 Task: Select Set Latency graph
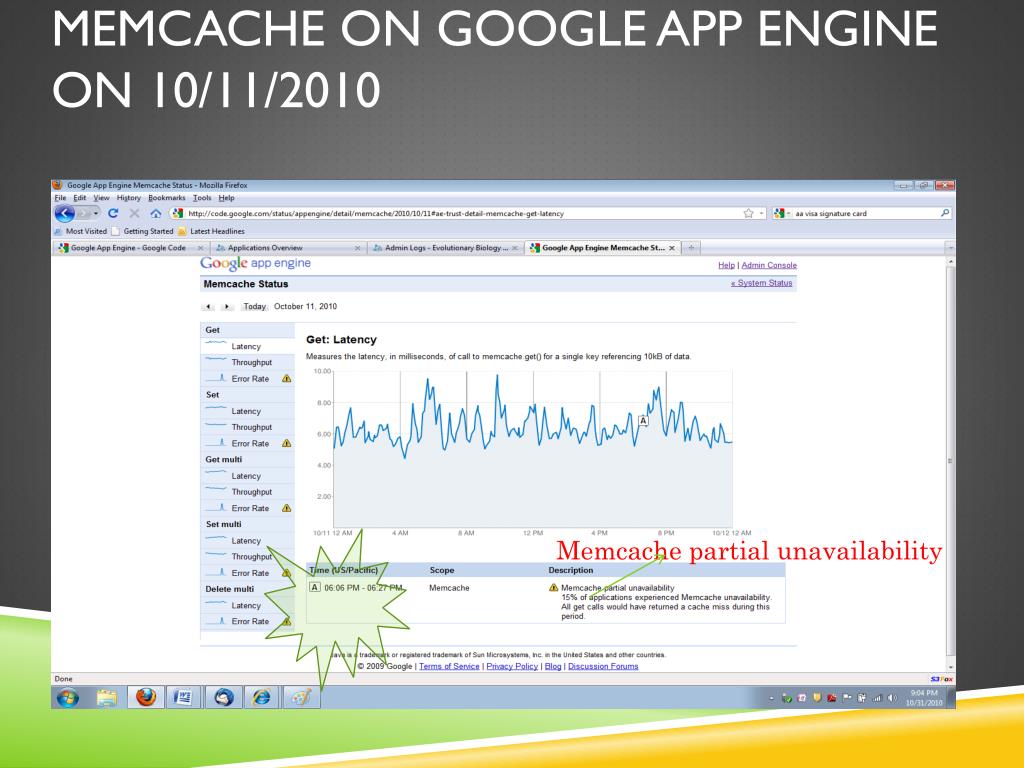click(x=247, y=411)
